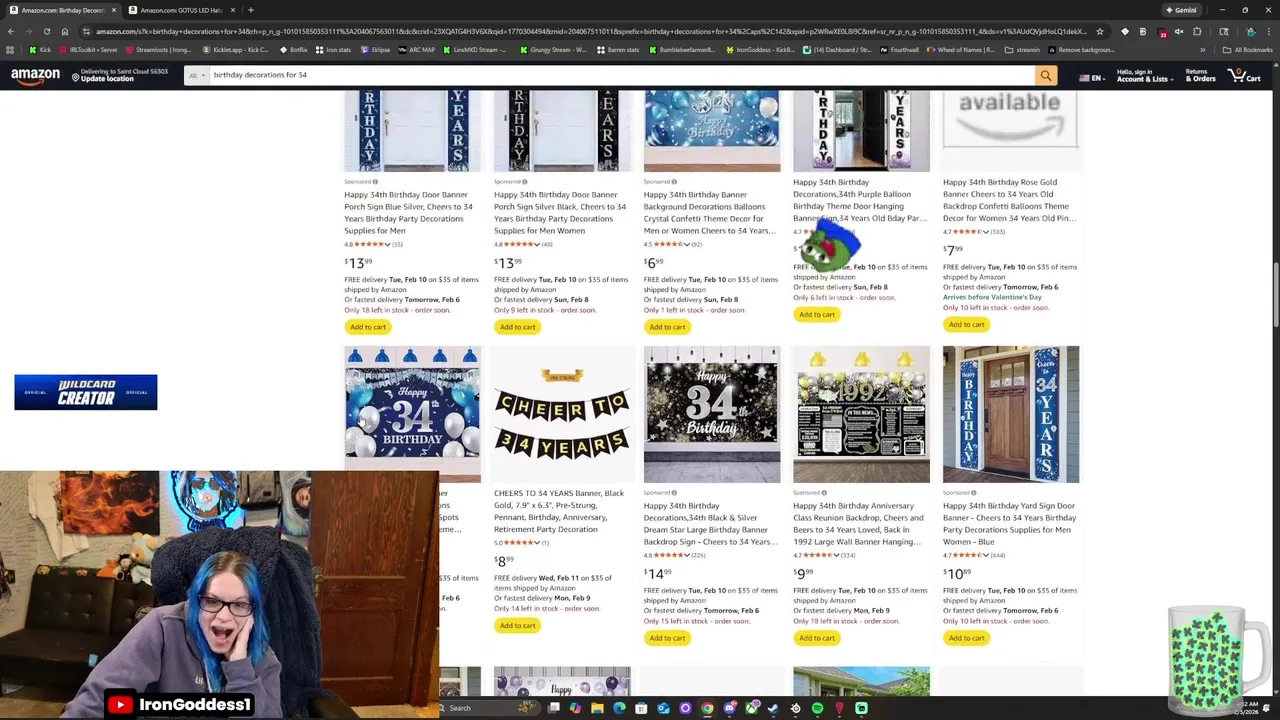The width and height of the screenshot is (1280, 720).
Task: Open the Wheel of Names bookmark
Action: [962, 50]
